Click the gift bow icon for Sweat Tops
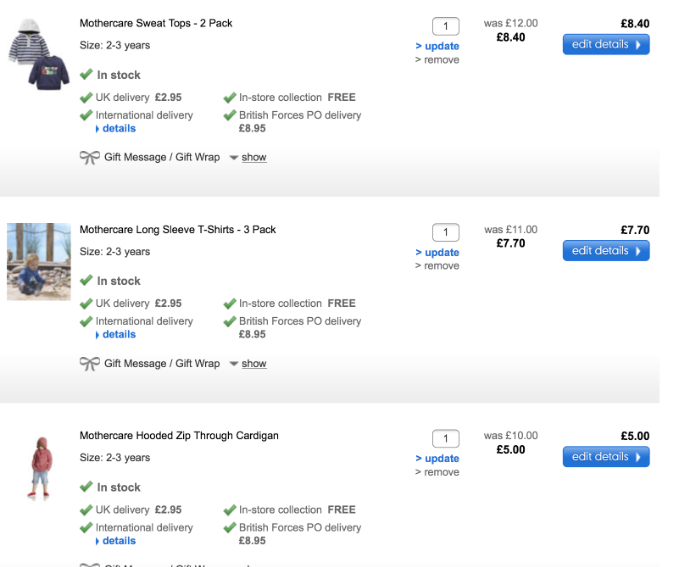Image resolution: width=680 pixels, height=567 pixels. (89, 157)
